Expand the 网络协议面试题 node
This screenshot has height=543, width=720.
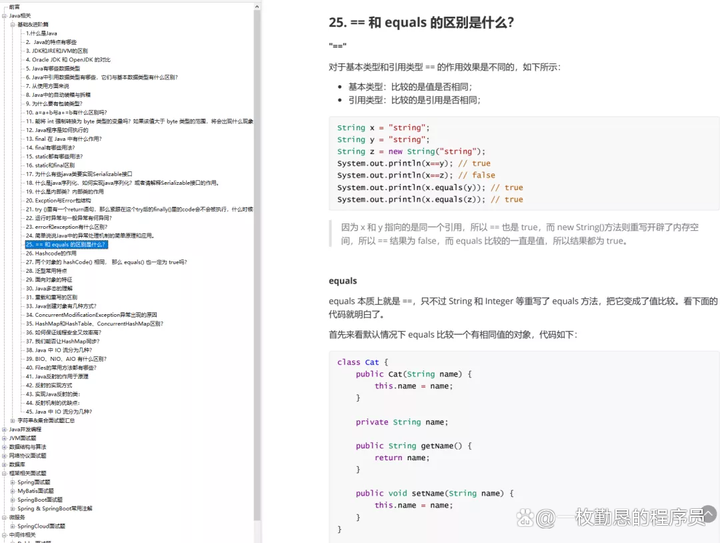tap(4, 456)
